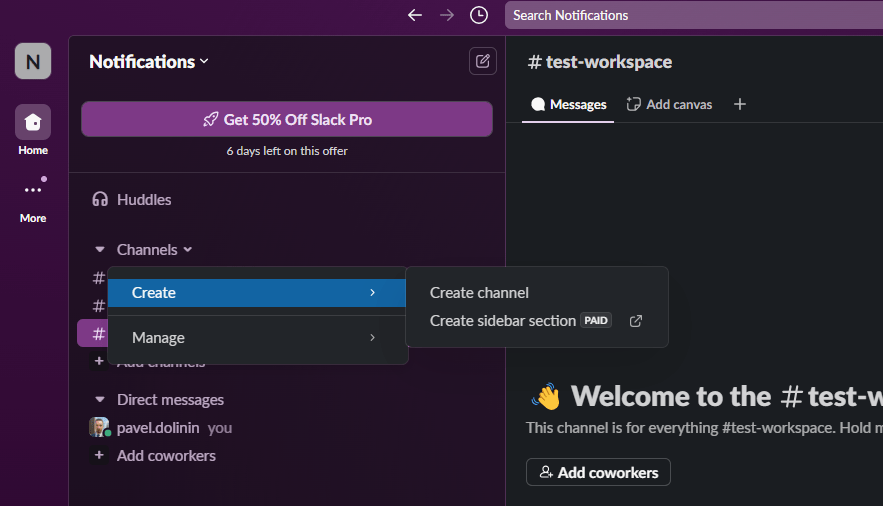Click external link icon for sidebar section
Screen dimensions: 883x506
[x=636, y=321]
